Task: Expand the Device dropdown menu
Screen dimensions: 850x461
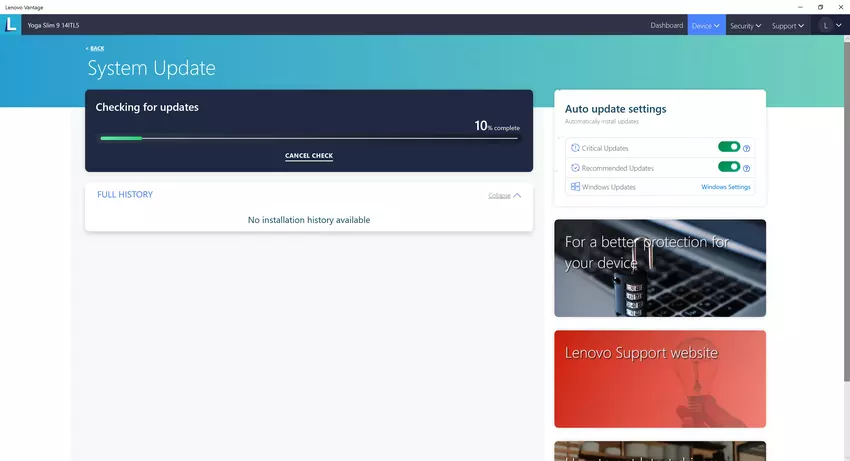Action: [x=705, y=25]
